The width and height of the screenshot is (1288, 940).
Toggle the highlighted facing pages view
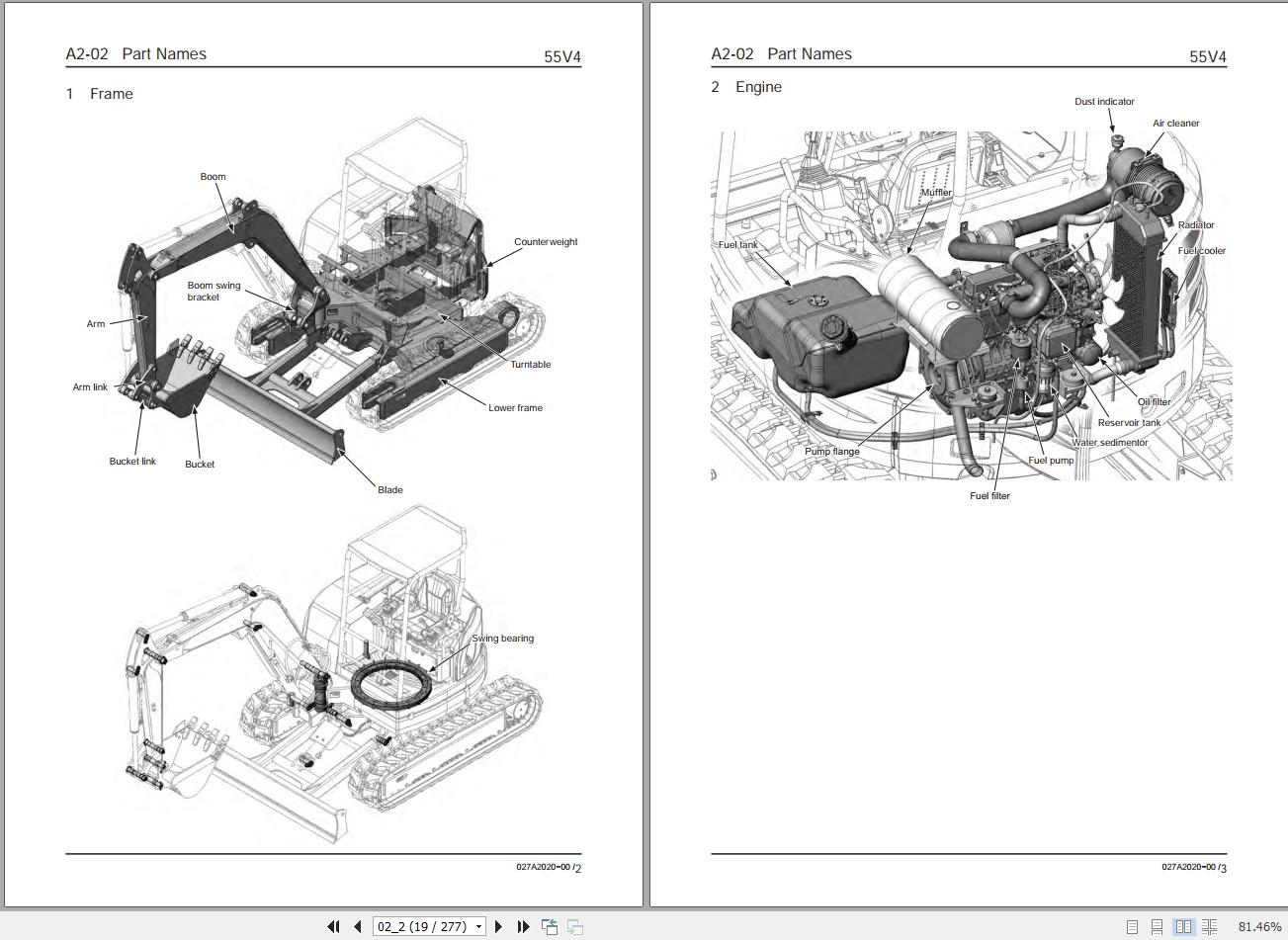(x=1183, y=926)
